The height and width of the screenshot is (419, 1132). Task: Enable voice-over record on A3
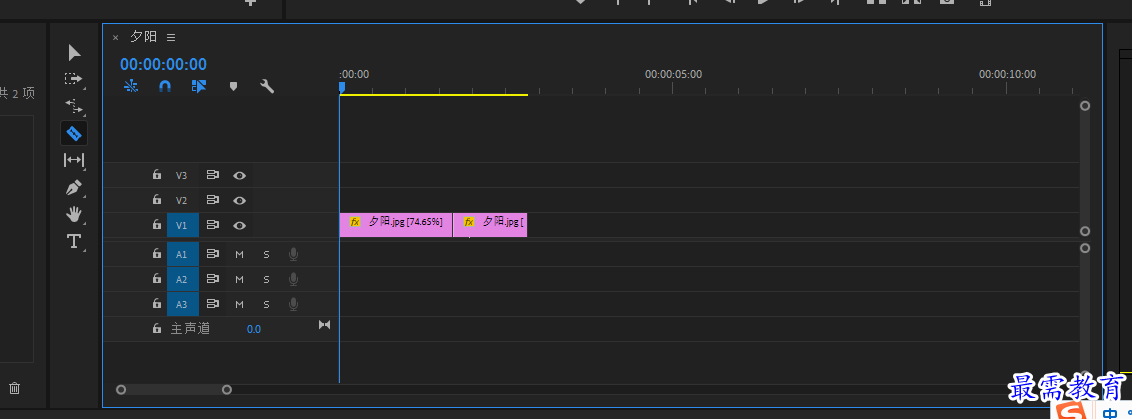pos(293,304)
